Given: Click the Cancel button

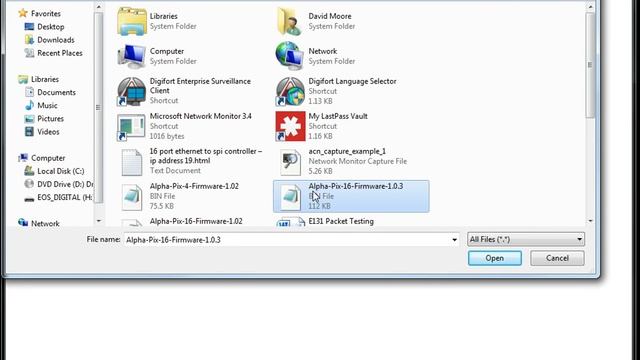Looking at the screenshot, I should click(x=557, y=258).
